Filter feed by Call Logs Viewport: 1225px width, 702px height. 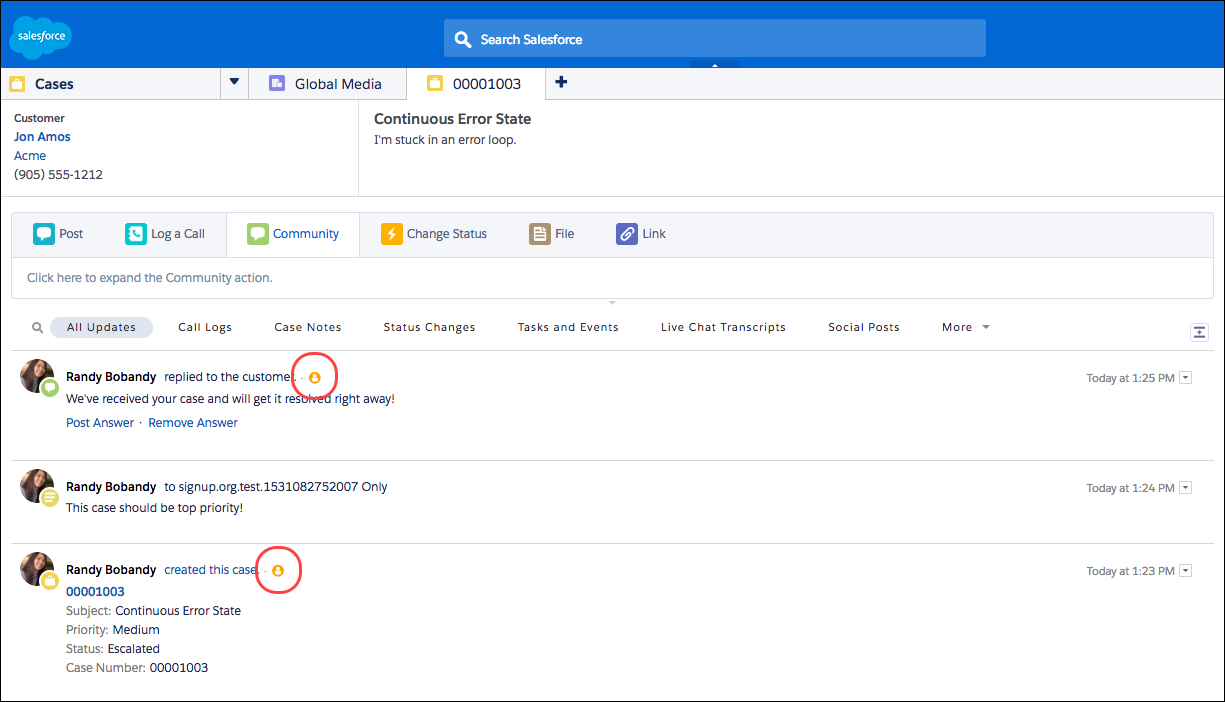(205, 327)
